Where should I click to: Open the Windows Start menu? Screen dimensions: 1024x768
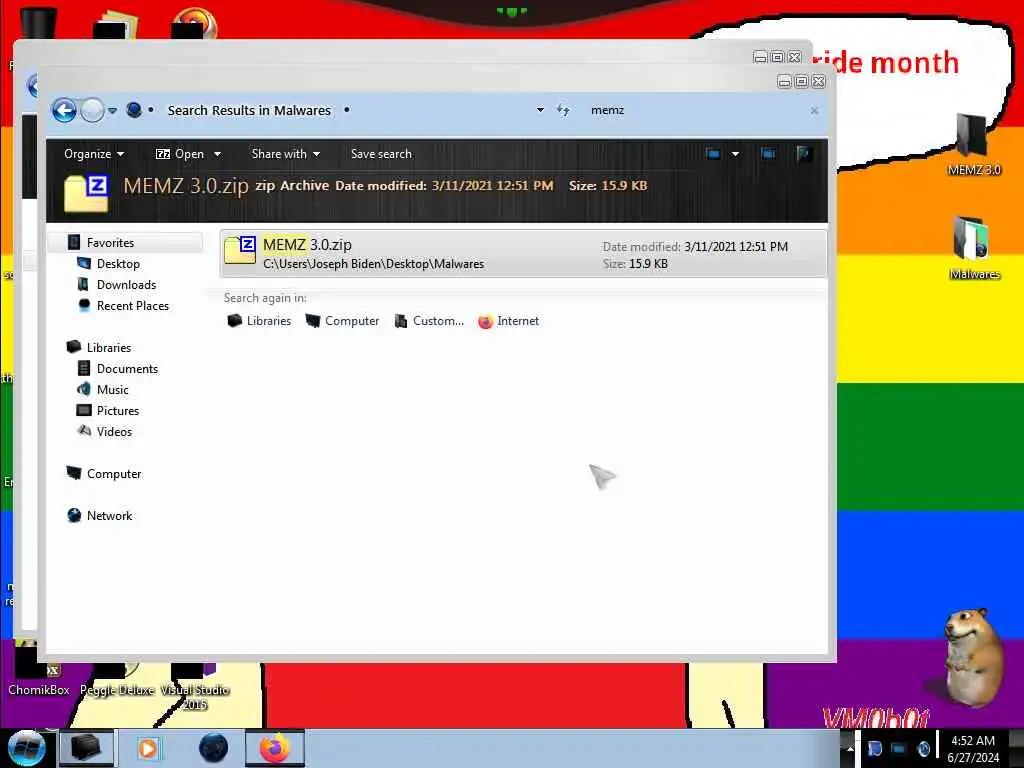click(x=26, y=748)
